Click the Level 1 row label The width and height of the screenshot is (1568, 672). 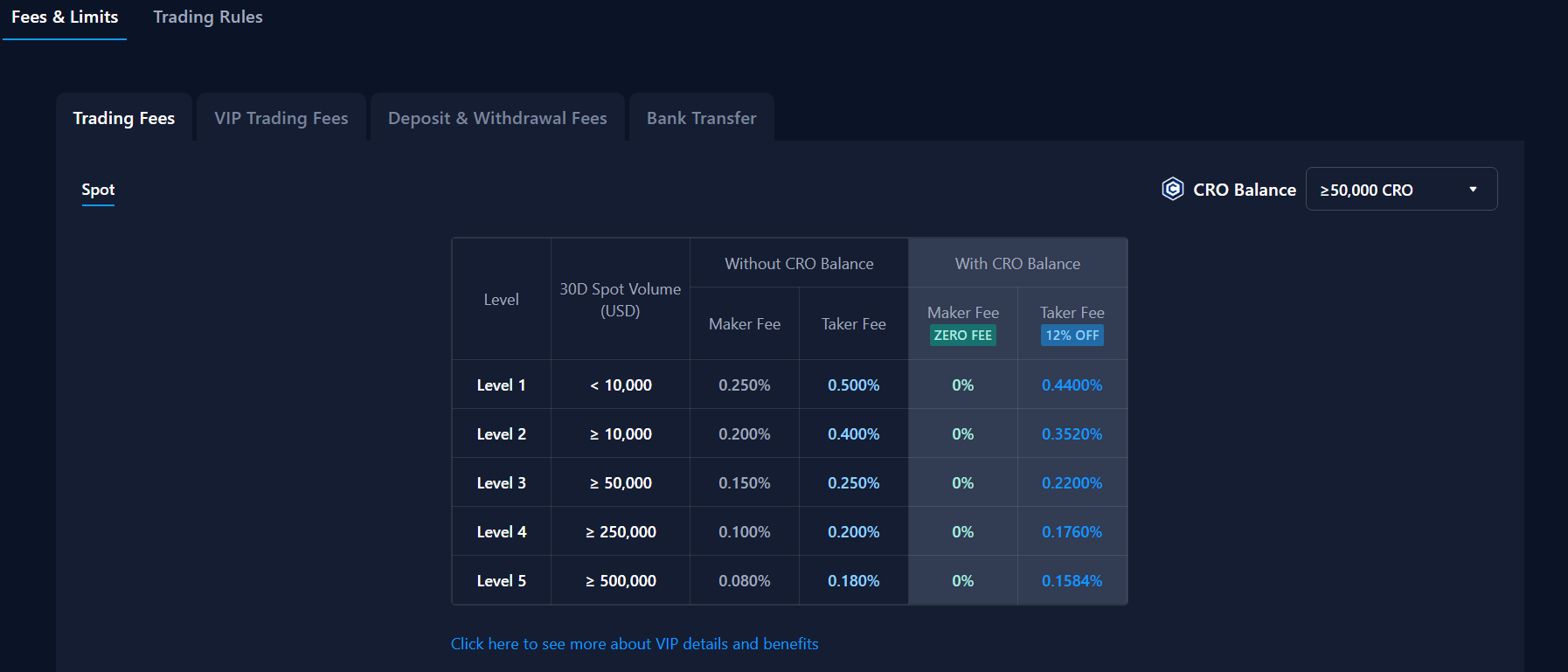coord(501,385)
